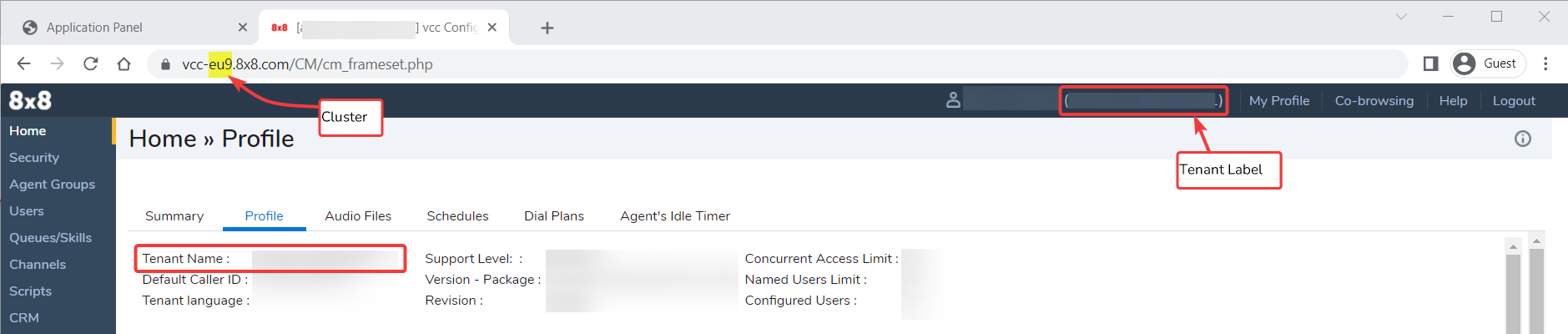Click the 8x8 logo in header
This screenshot has height=334, width=1568.
click(30, 100)
